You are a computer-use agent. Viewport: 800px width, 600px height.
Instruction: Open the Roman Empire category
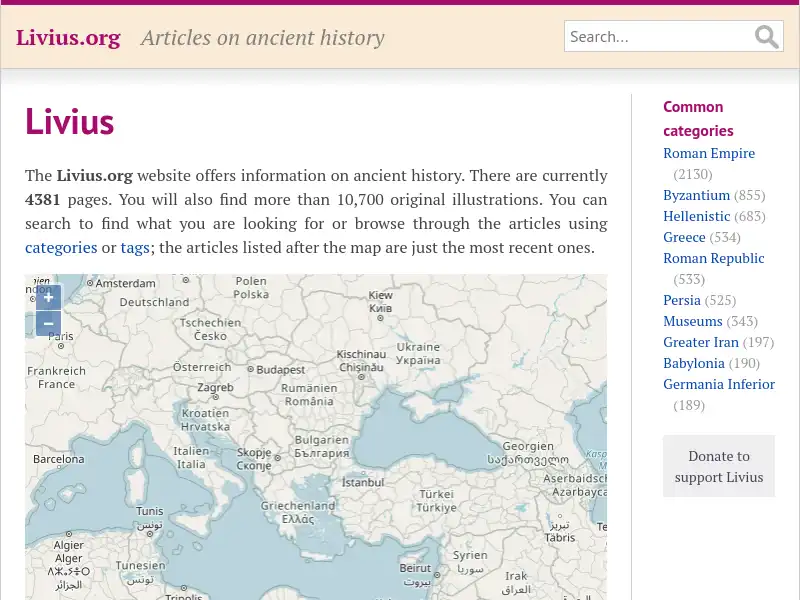[x=709, y=153]
